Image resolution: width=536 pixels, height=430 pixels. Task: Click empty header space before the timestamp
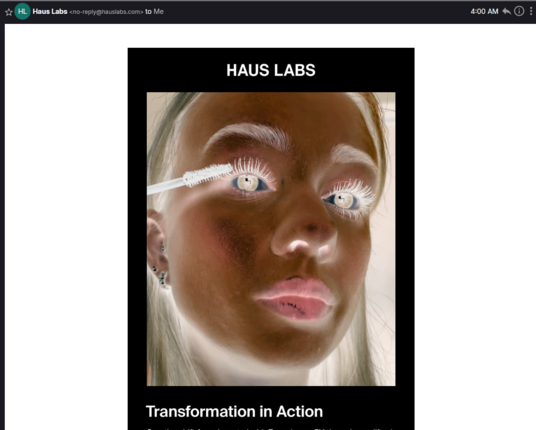[x=316, y=12]
